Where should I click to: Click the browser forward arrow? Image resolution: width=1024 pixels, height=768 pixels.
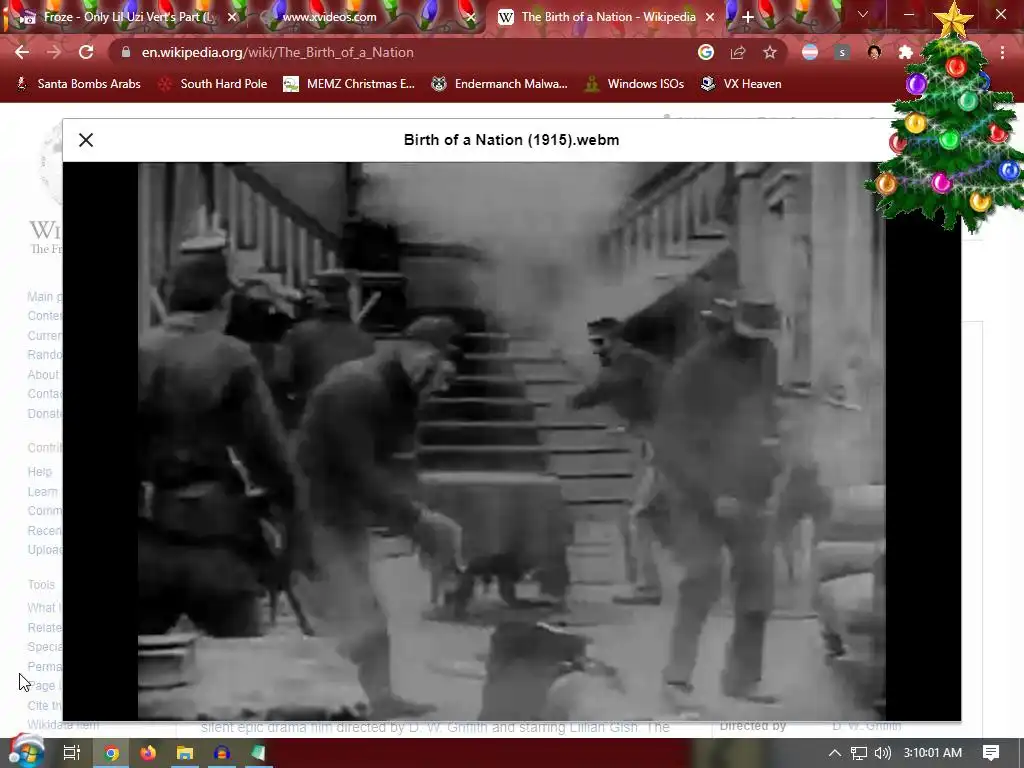pyautogui.click(x=54, y=52)
